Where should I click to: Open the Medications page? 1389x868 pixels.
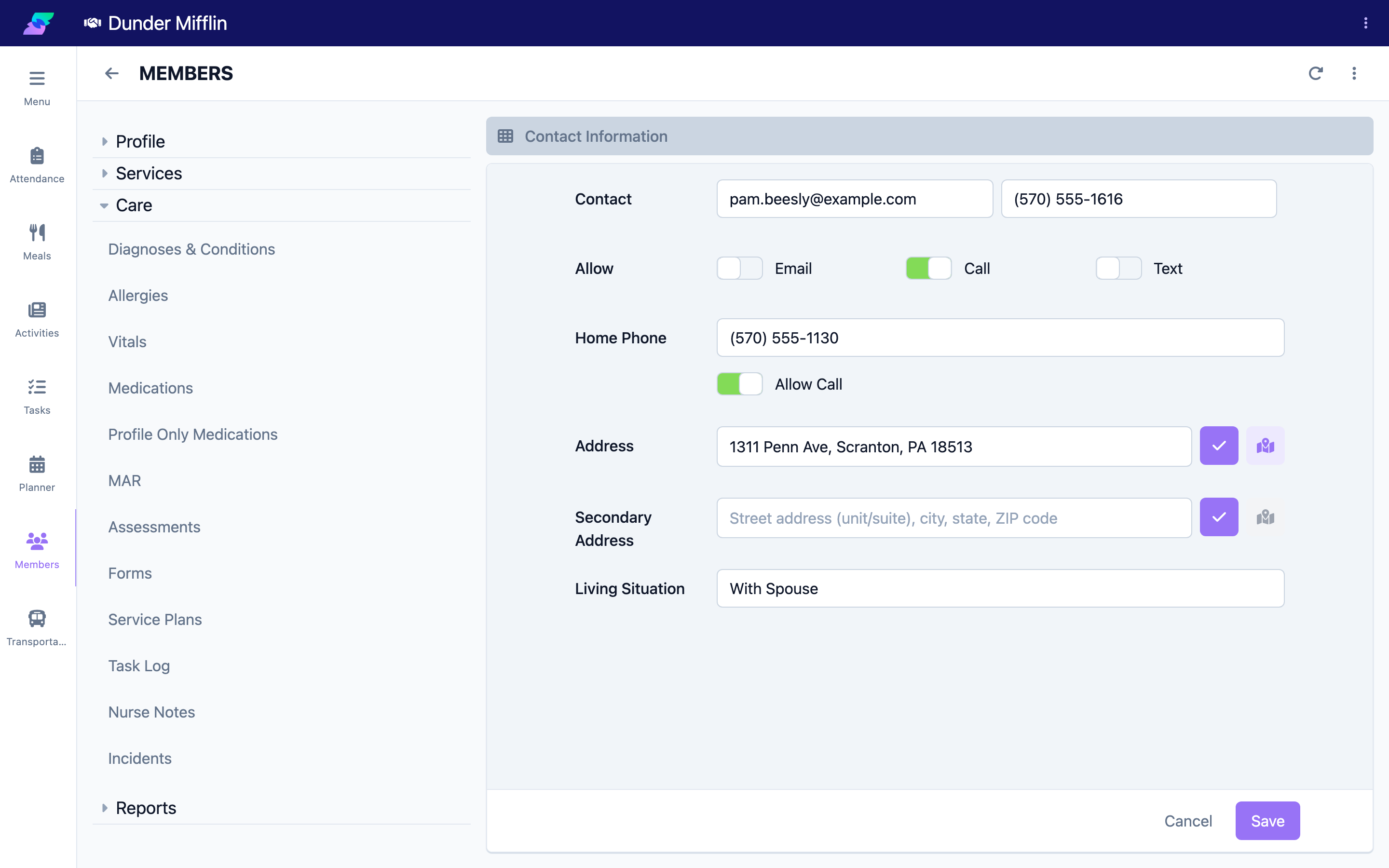(x=150, y=388)
